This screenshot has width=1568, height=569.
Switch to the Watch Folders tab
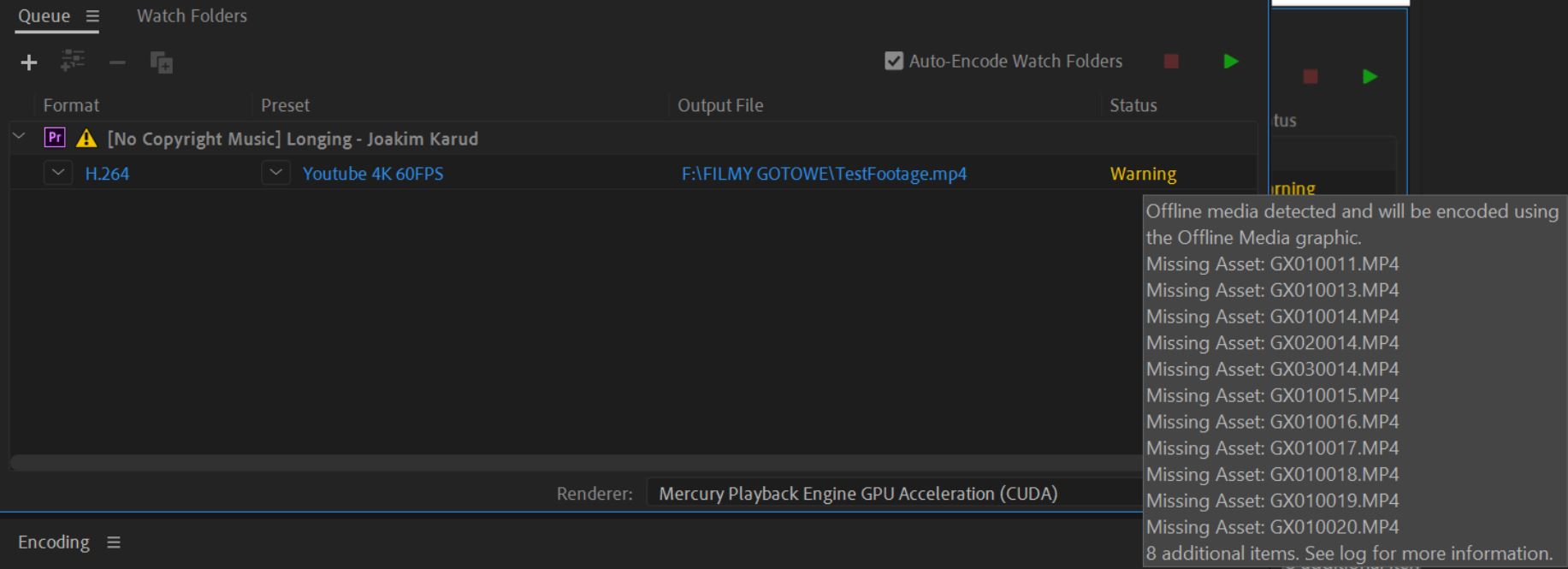pyautogui.click(x=192, y=16)
